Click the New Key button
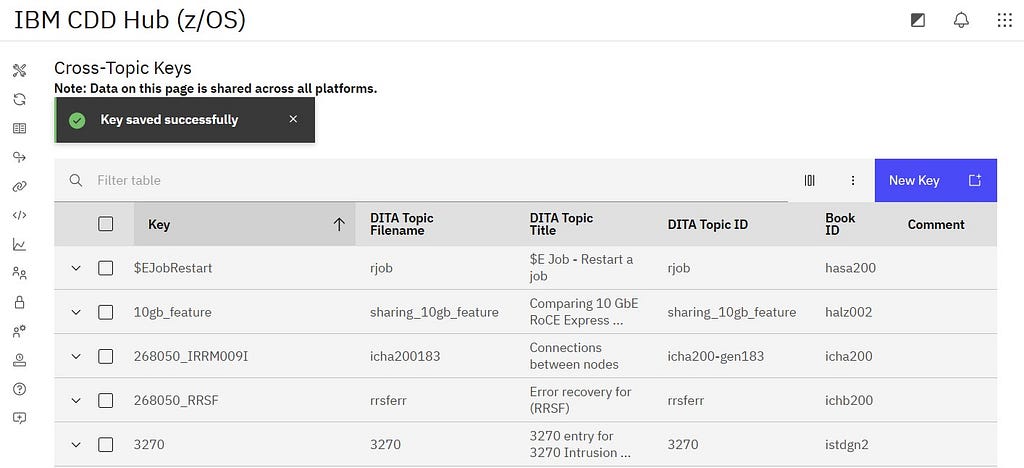 (935, 181)
